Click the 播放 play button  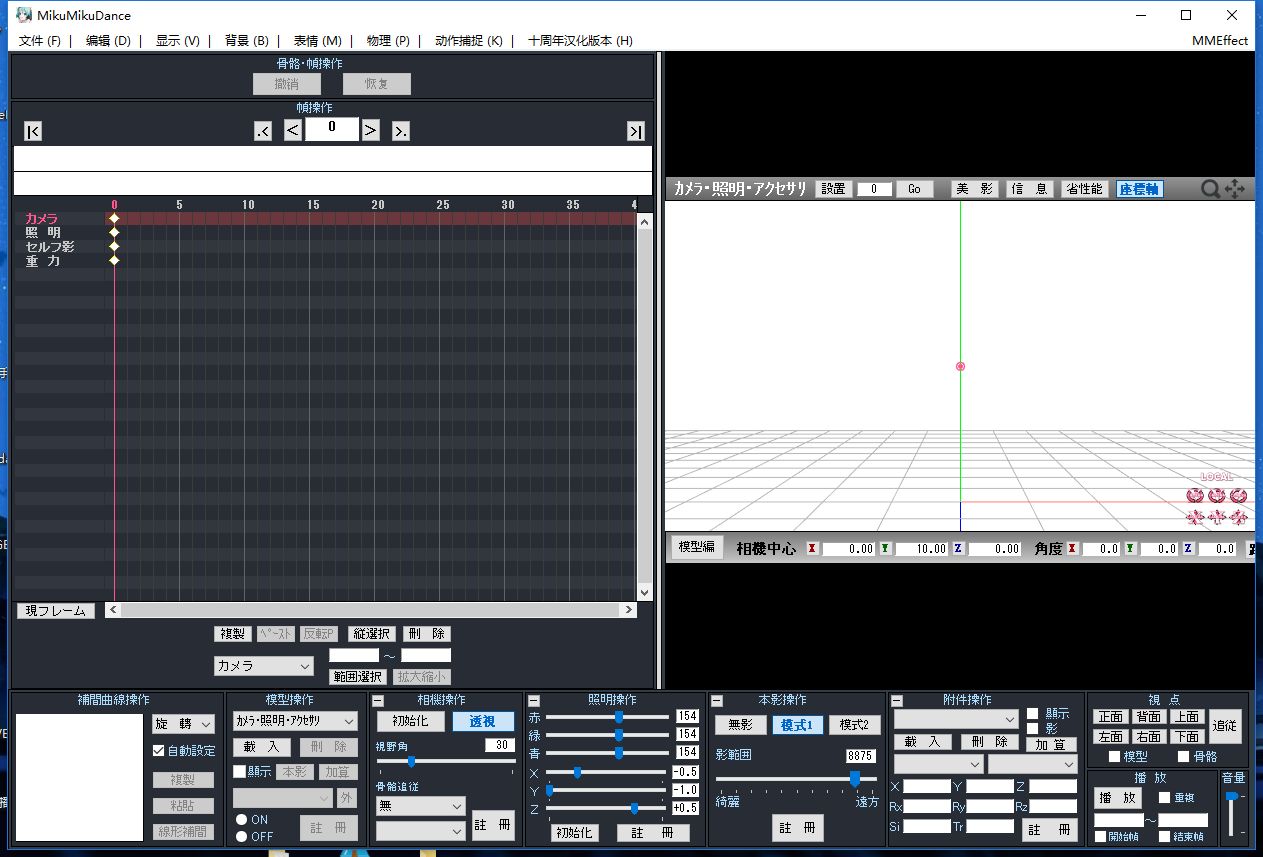(x=1118, y=798)
